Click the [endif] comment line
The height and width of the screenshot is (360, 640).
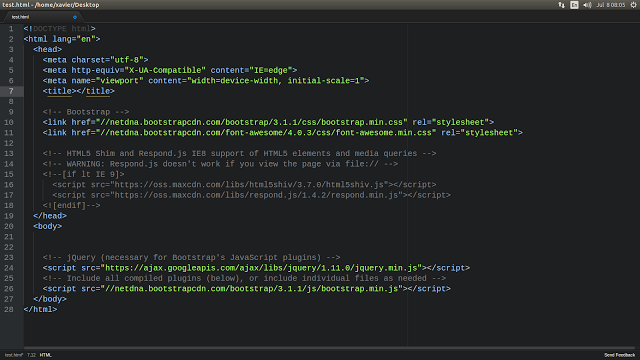click(x=71, y=206)
